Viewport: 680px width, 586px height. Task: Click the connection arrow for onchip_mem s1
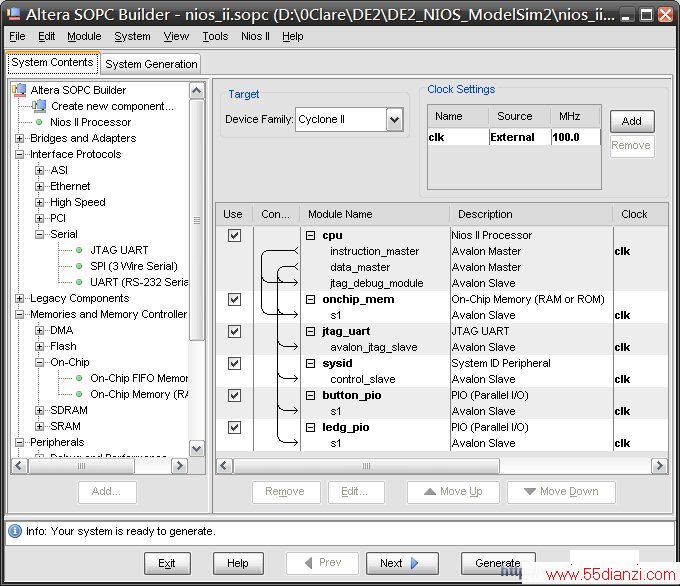click(x=293, y=315)
